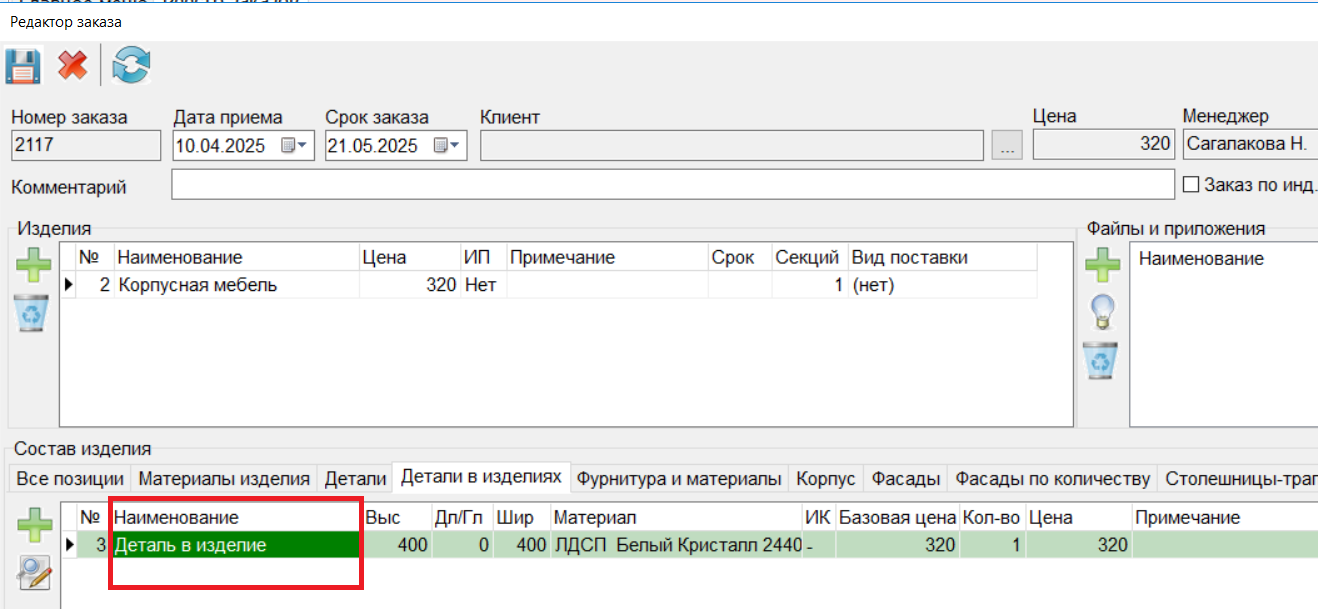The height and width of the screenshot is (609, 1318).
Task: Click the Комментарий text field
Action: pyautogui.click(x=672, y=185)
